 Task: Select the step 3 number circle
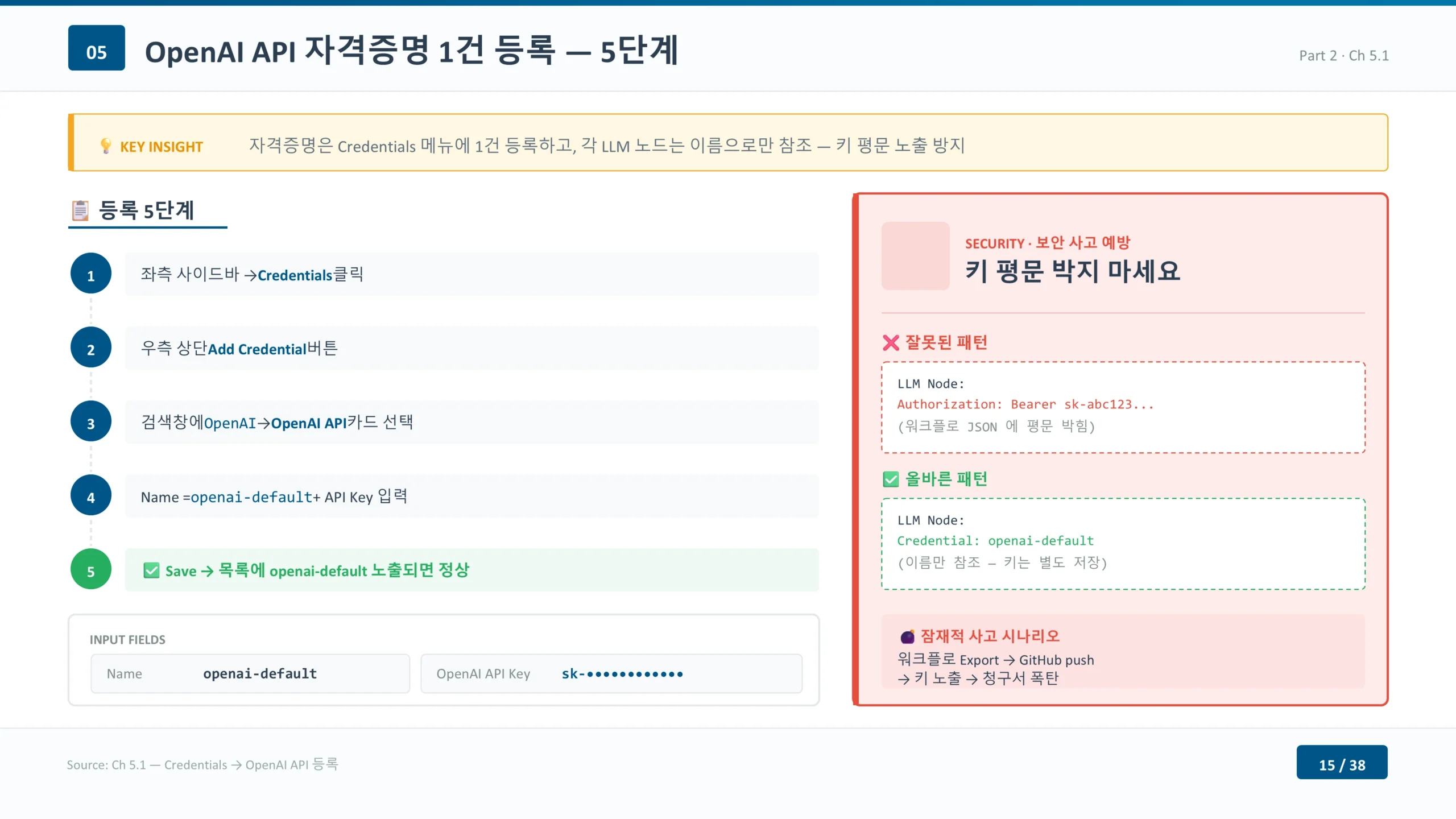tap(91, 421)
